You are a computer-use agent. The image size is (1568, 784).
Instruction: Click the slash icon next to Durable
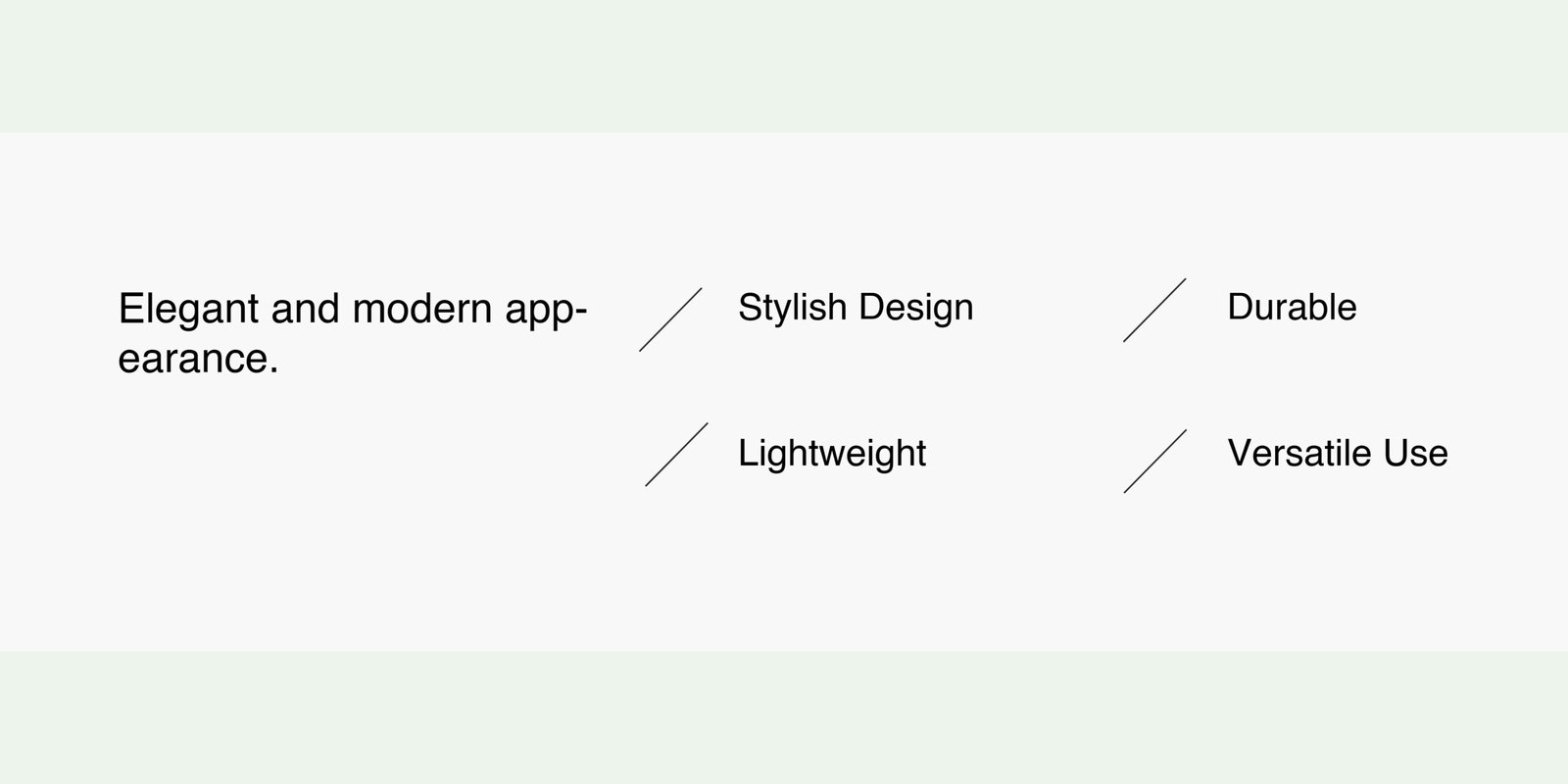pos(1154,310)
